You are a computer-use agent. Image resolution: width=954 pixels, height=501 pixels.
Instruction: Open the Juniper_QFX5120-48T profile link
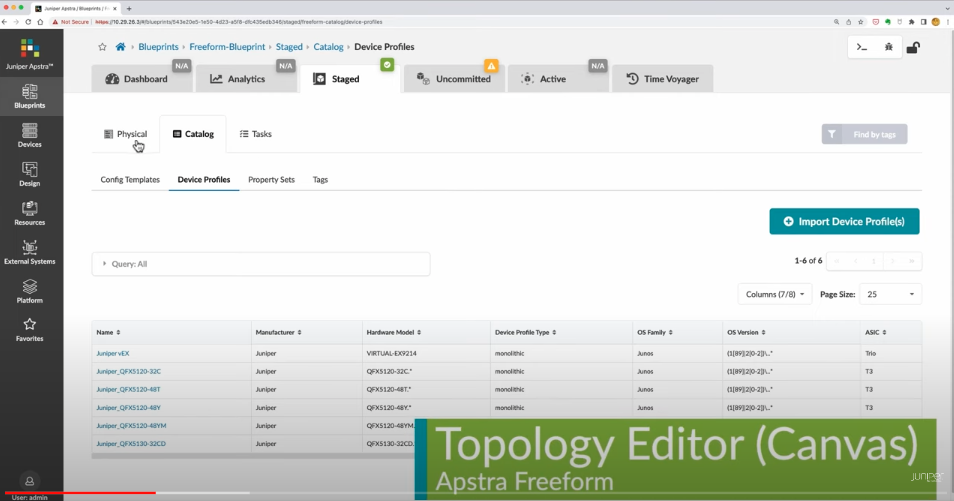point(128,389)
